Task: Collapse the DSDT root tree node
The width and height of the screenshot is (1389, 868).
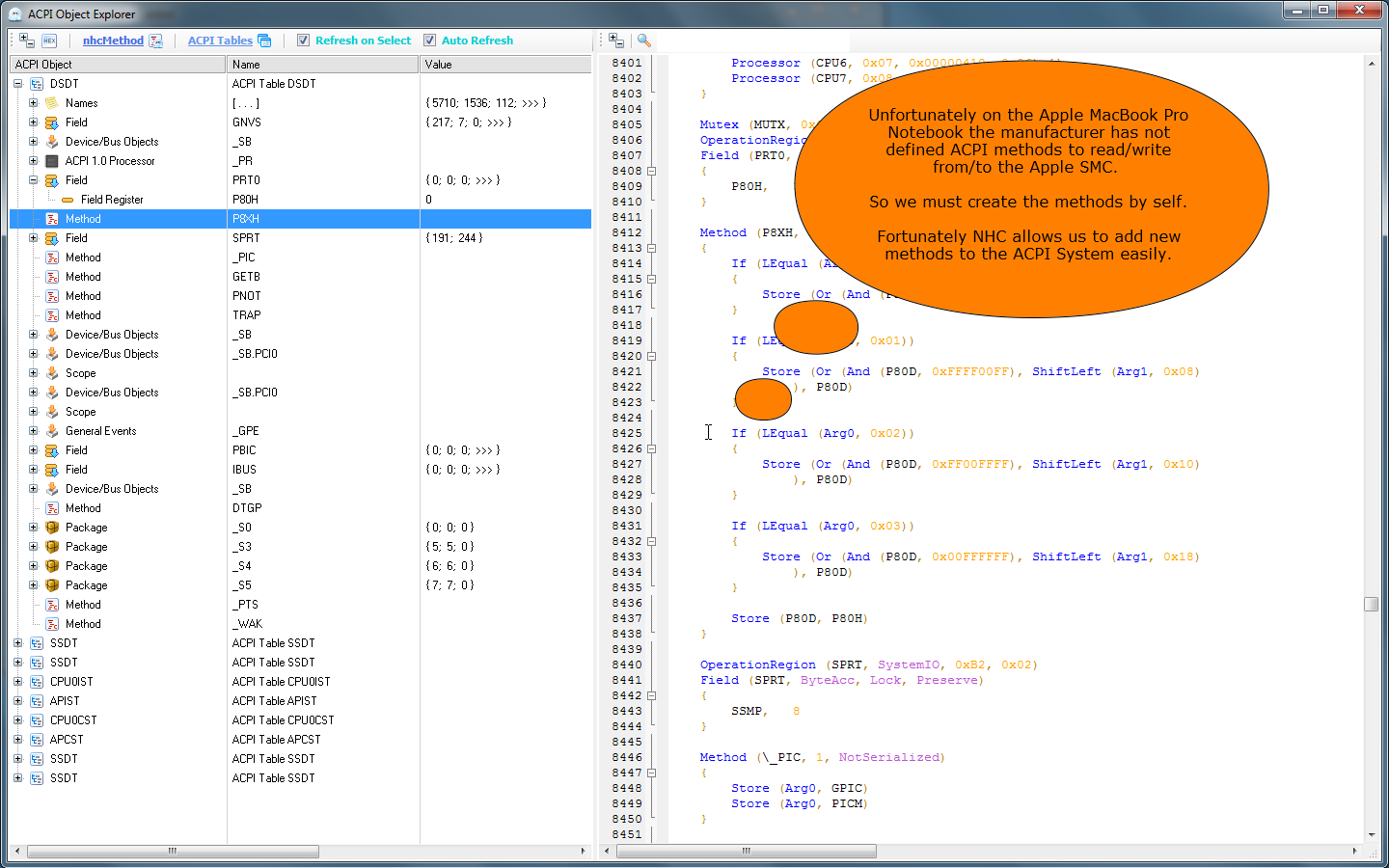Action: click(x=18, y=84)
